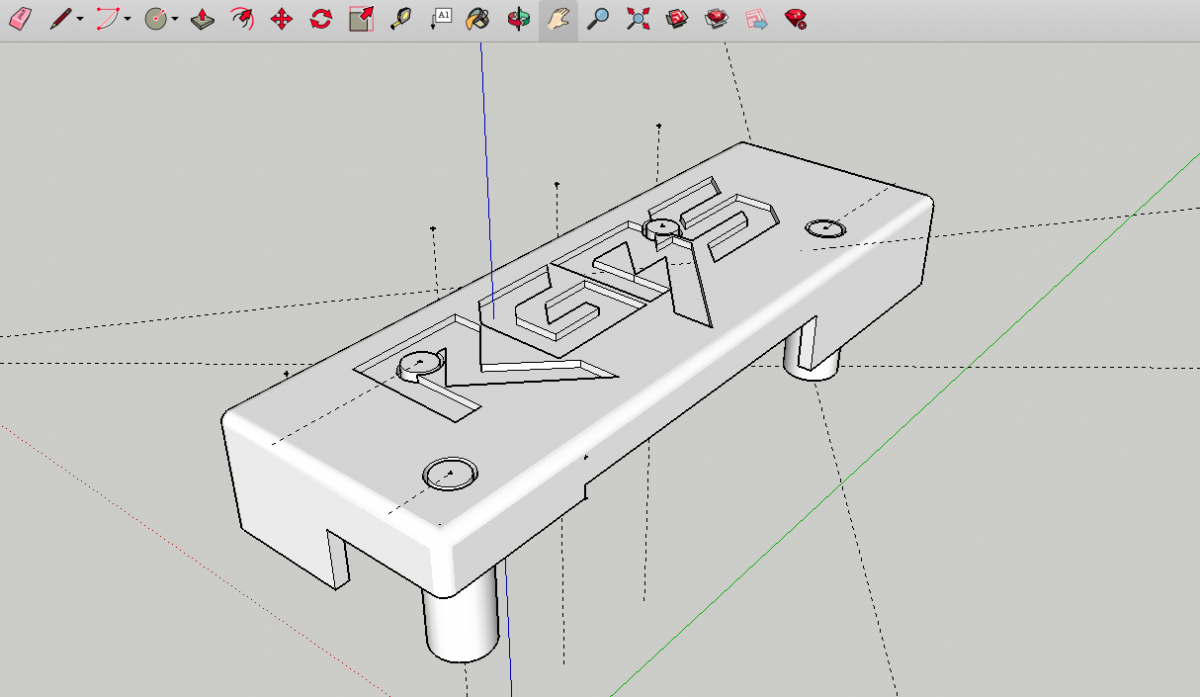Open the Line tool dropdown arrow
The width and height of the screenshot is (1200, 697).
(x=80, y=19)
